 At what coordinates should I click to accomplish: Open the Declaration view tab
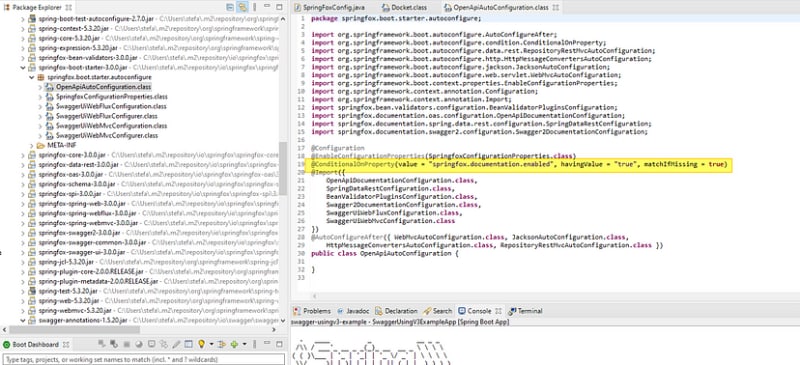396,311
